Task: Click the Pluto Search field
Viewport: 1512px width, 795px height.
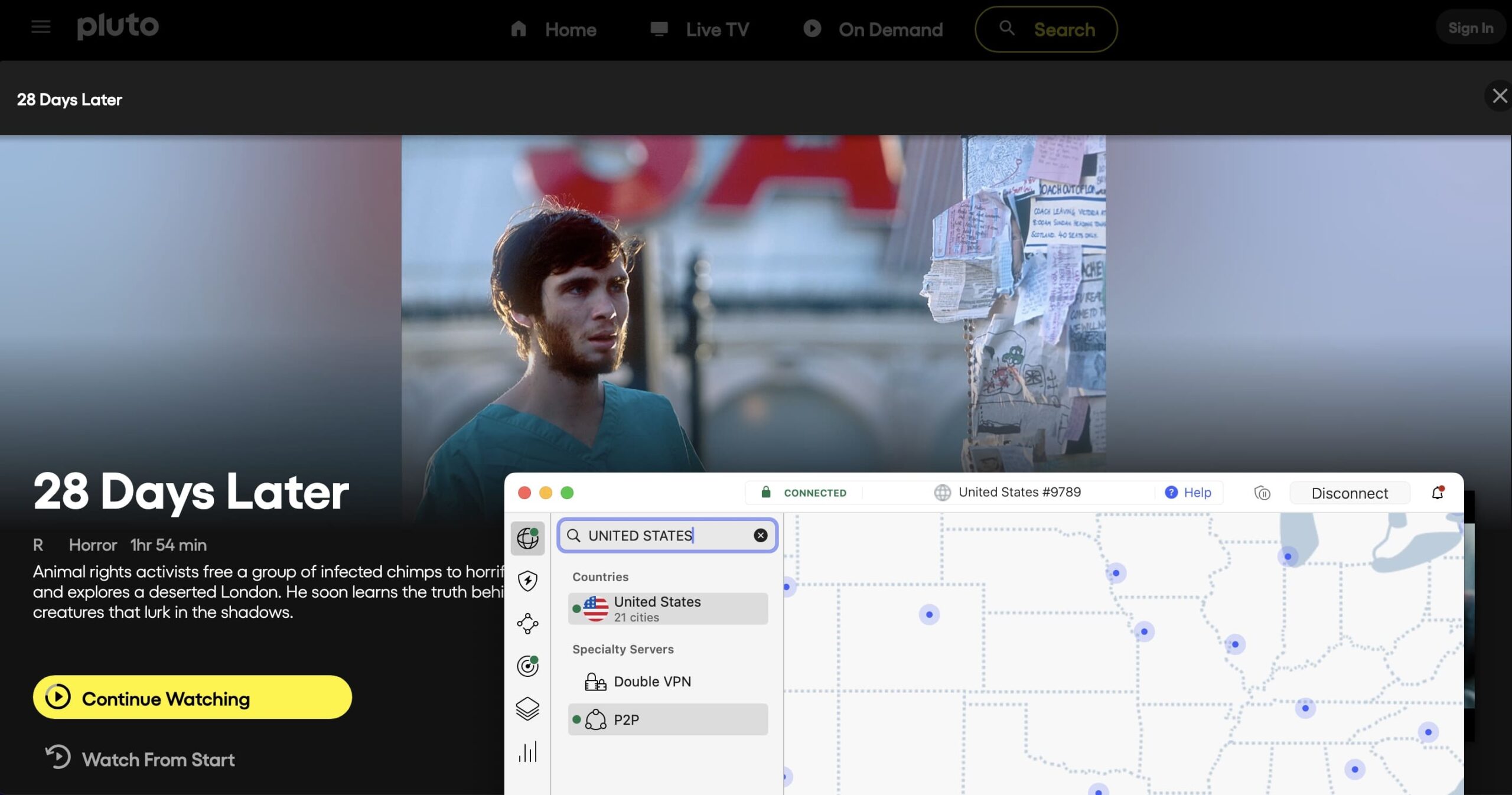Action: click(1045, 30)
